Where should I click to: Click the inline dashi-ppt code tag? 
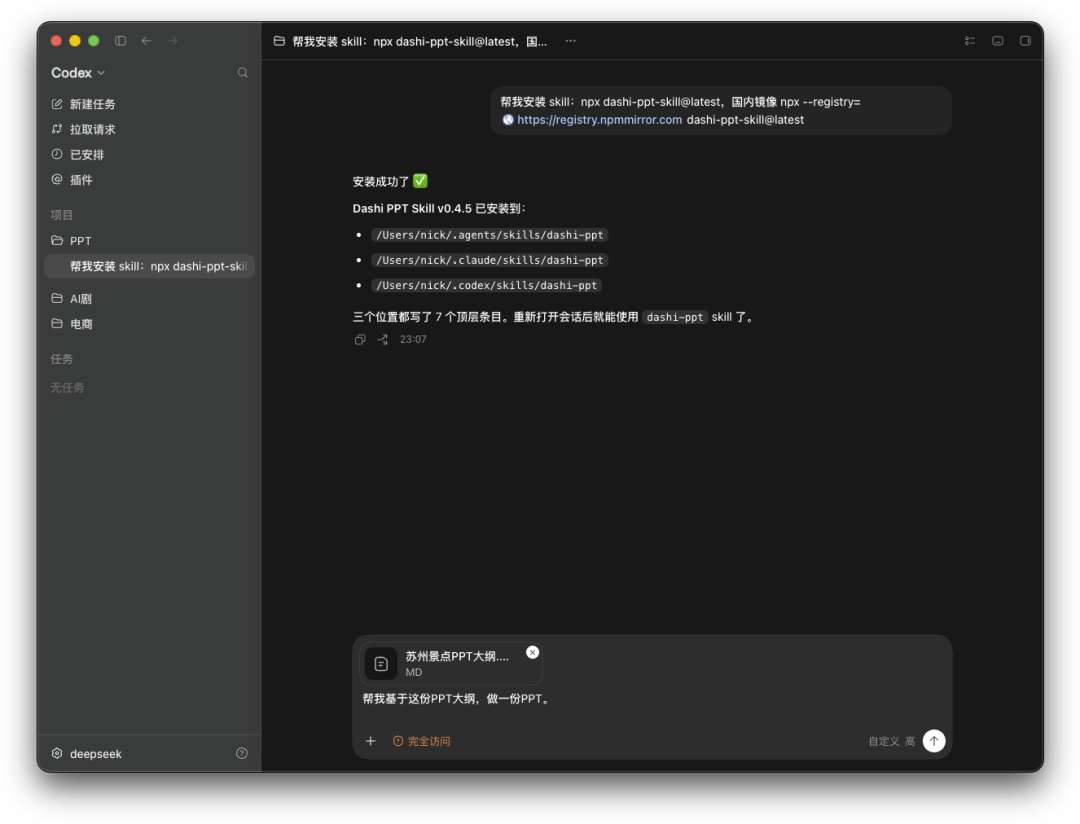[x=674, y=317]
